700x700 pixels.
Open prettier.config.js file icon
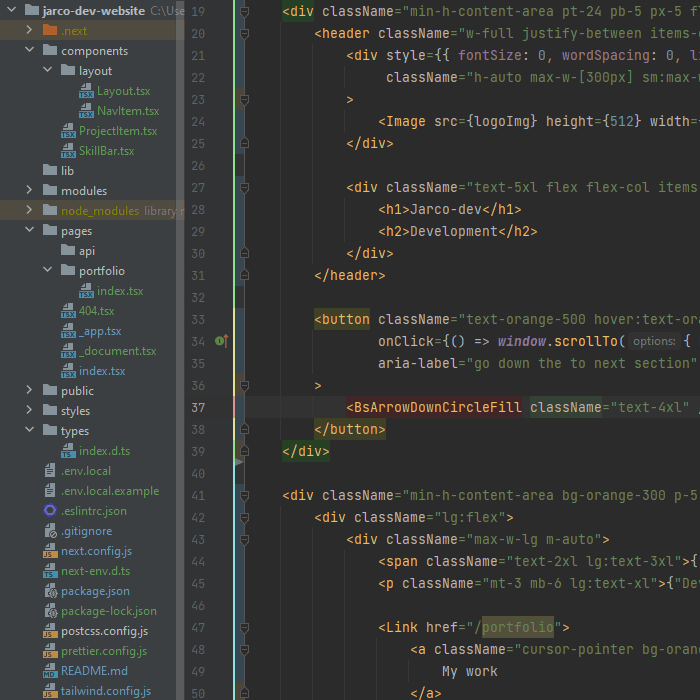click(50, 651)
